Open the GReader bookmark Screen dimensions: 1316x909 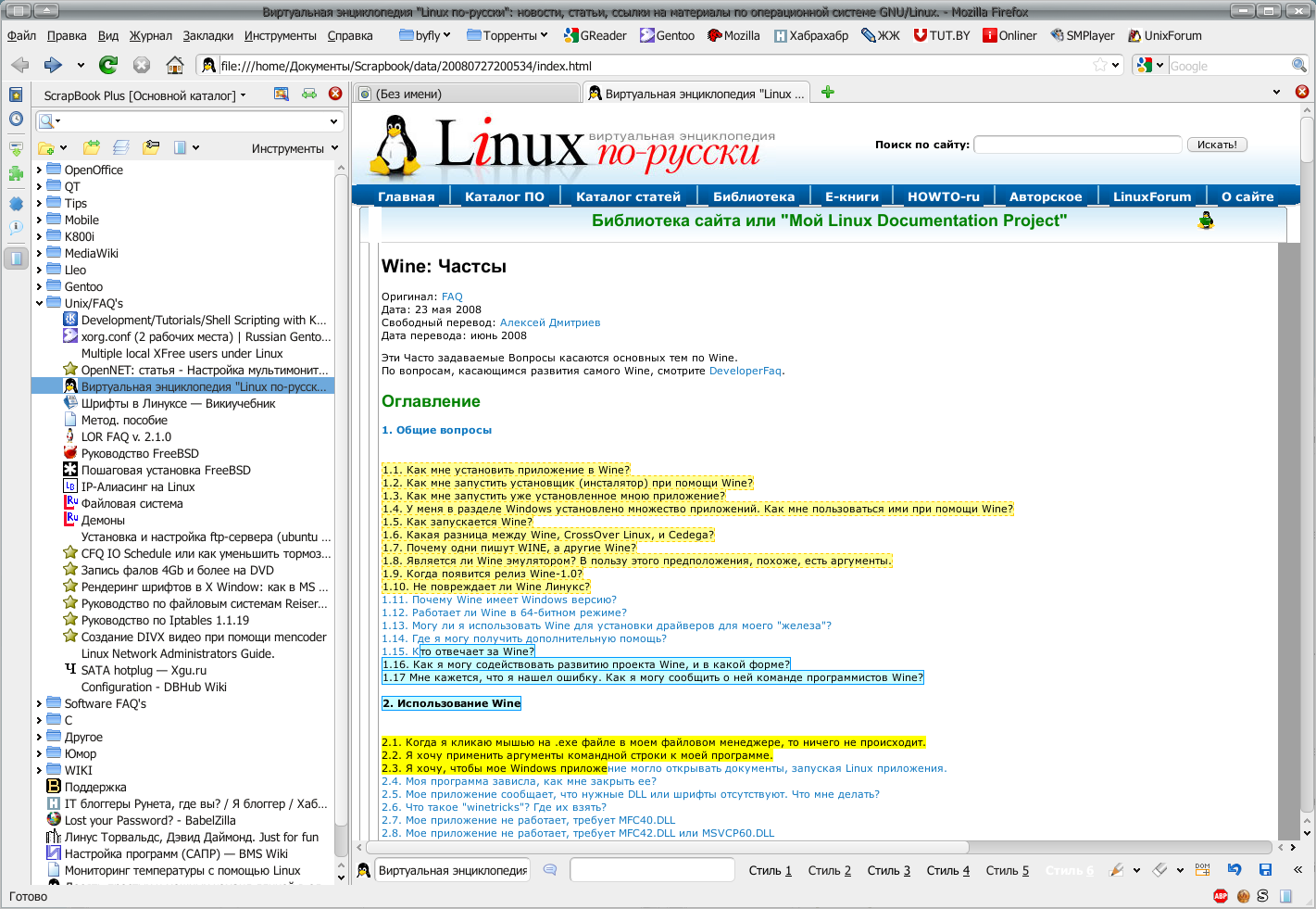click(x=596, y=35)
